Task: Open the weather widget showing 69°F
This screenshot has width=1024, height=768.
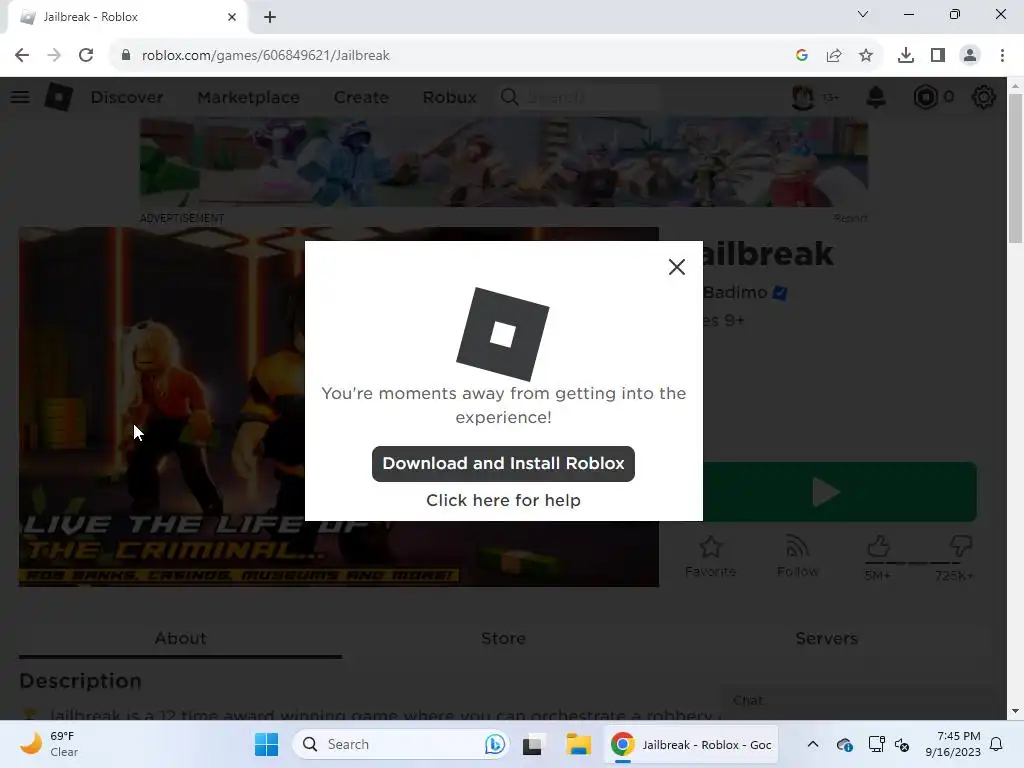Action: click(x=49, y=744)
